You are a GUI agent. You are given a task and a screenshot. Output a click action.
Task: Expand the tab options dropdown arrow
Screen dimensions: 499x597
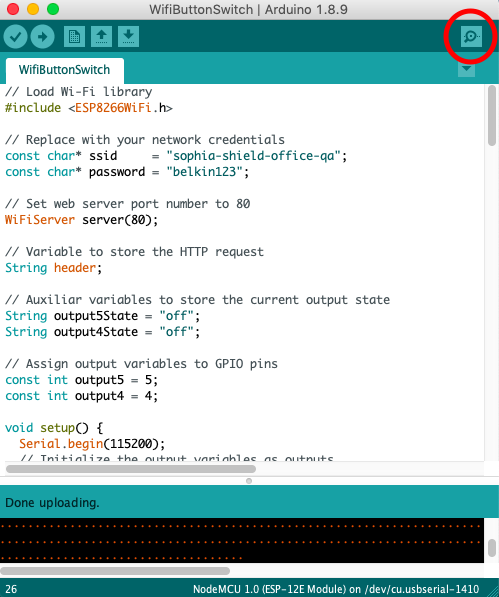tap(466, 70)
